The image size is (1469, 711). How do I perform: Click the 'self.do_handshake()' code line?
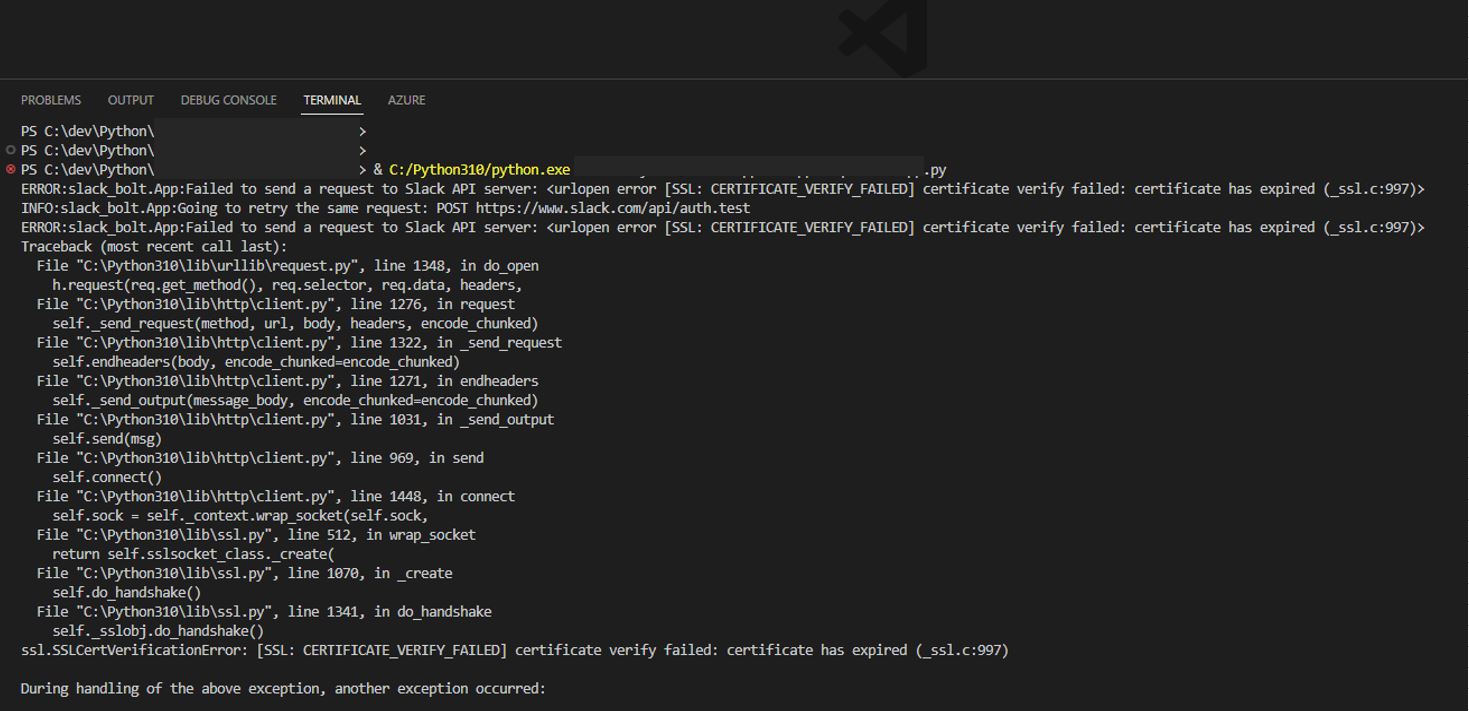pos(127,593)
